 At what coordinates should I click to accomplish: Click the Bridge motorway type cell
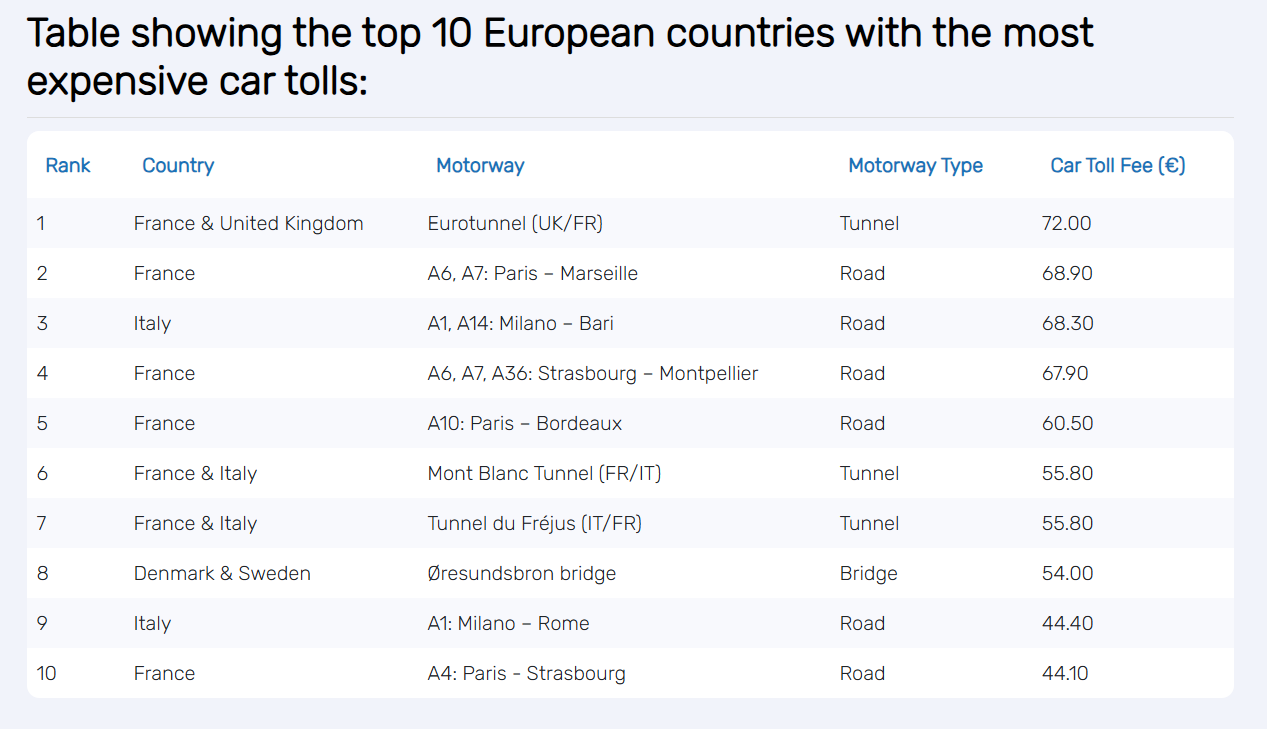868,573
